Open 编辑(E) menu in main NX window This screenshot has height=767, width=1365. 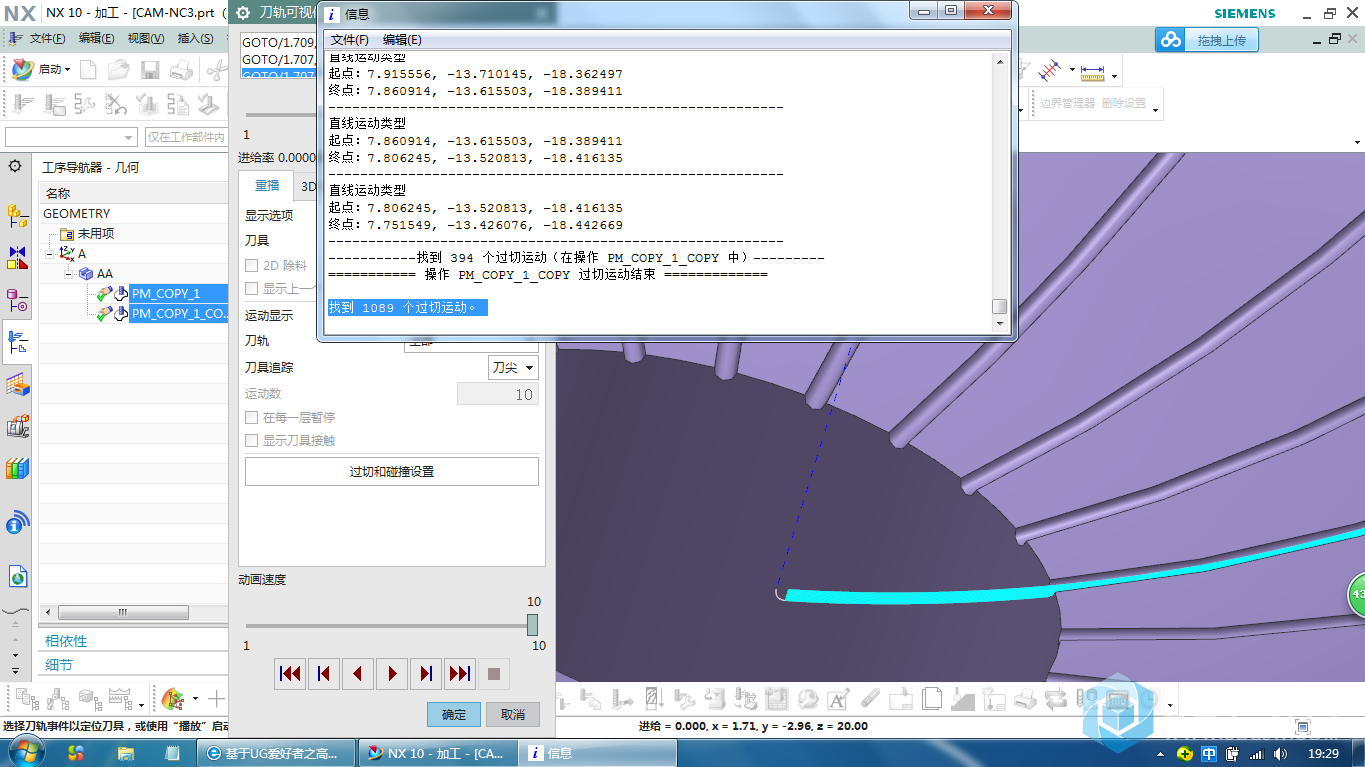97,38
